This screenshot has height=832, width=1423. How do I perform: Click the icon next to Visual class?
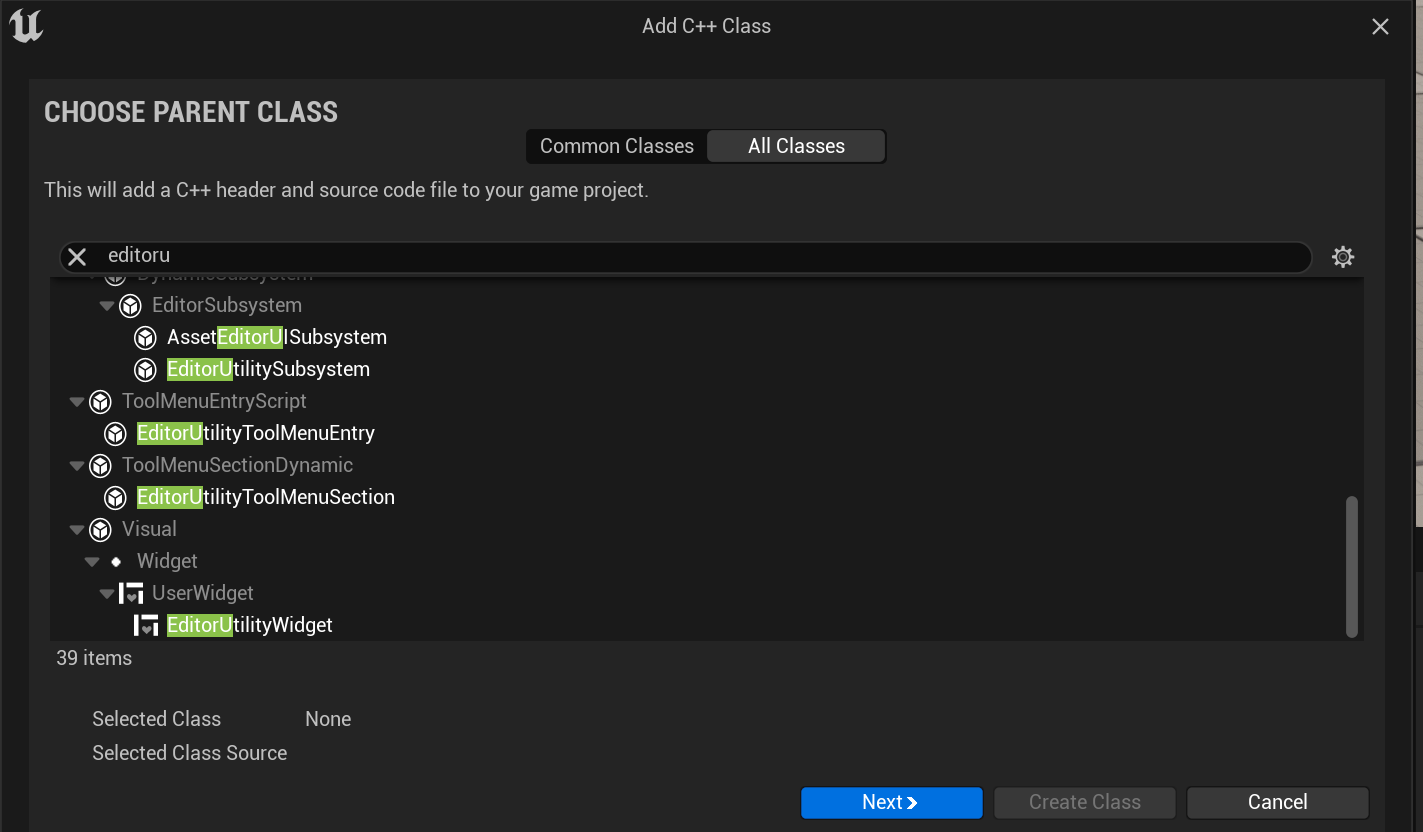(x=100, y=529)
